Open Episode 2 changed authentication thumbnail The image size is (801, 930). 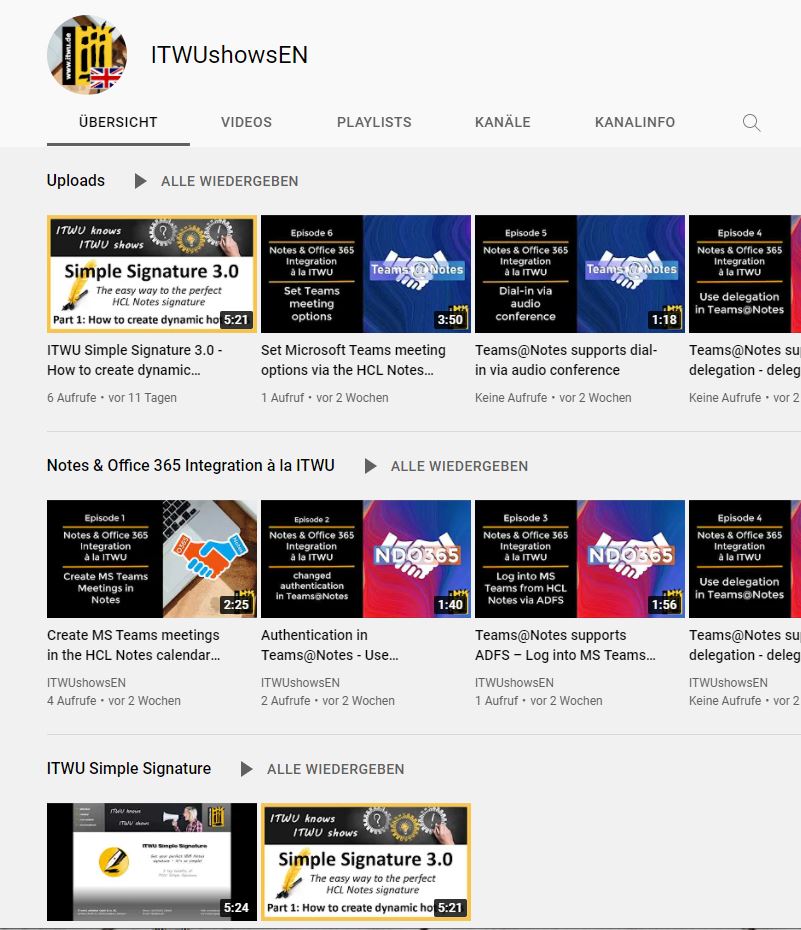[x=366, y=559]
